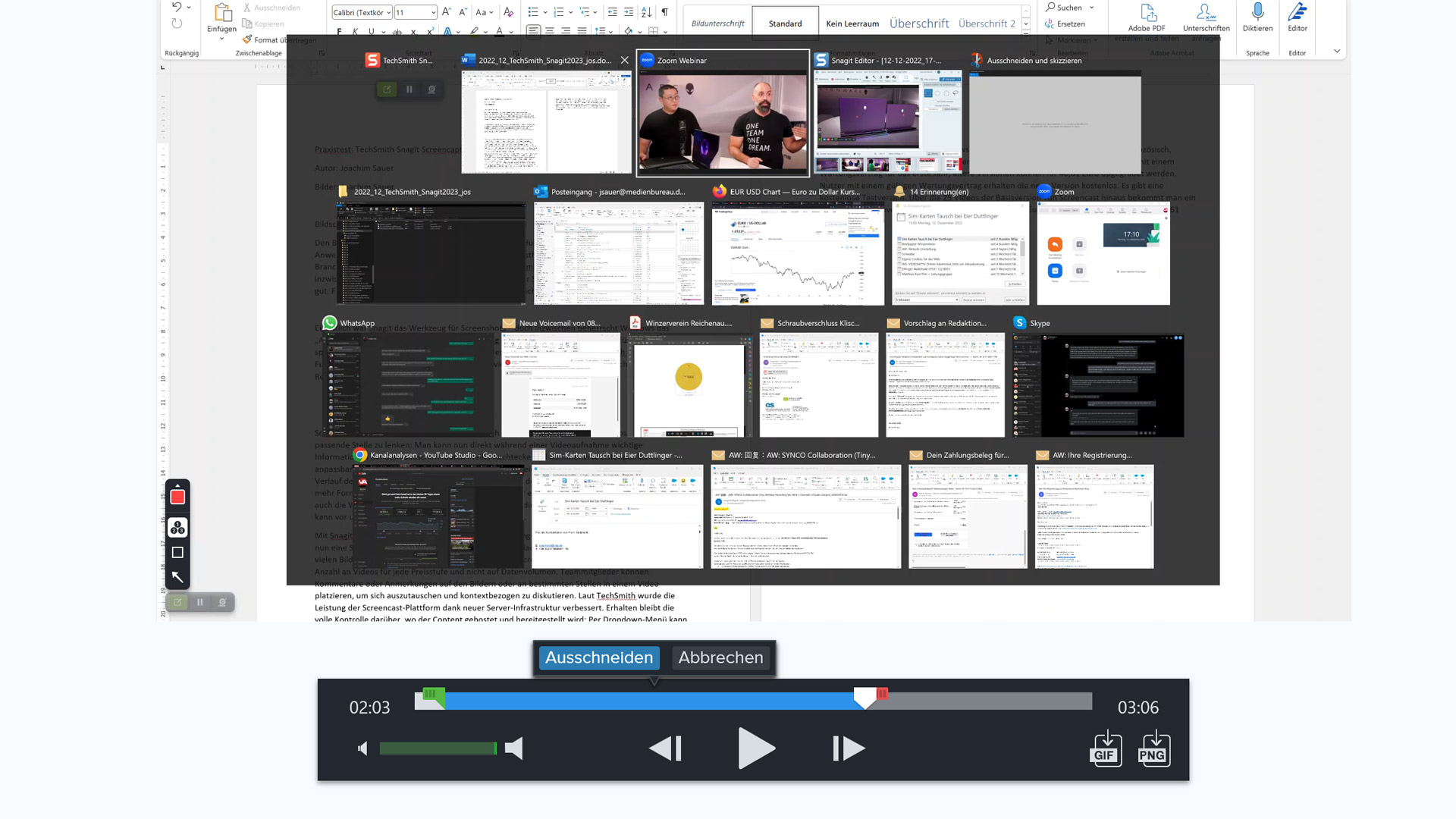
Task: Click the red record button in the side toolbar
Action: click(x=177, y=497)
